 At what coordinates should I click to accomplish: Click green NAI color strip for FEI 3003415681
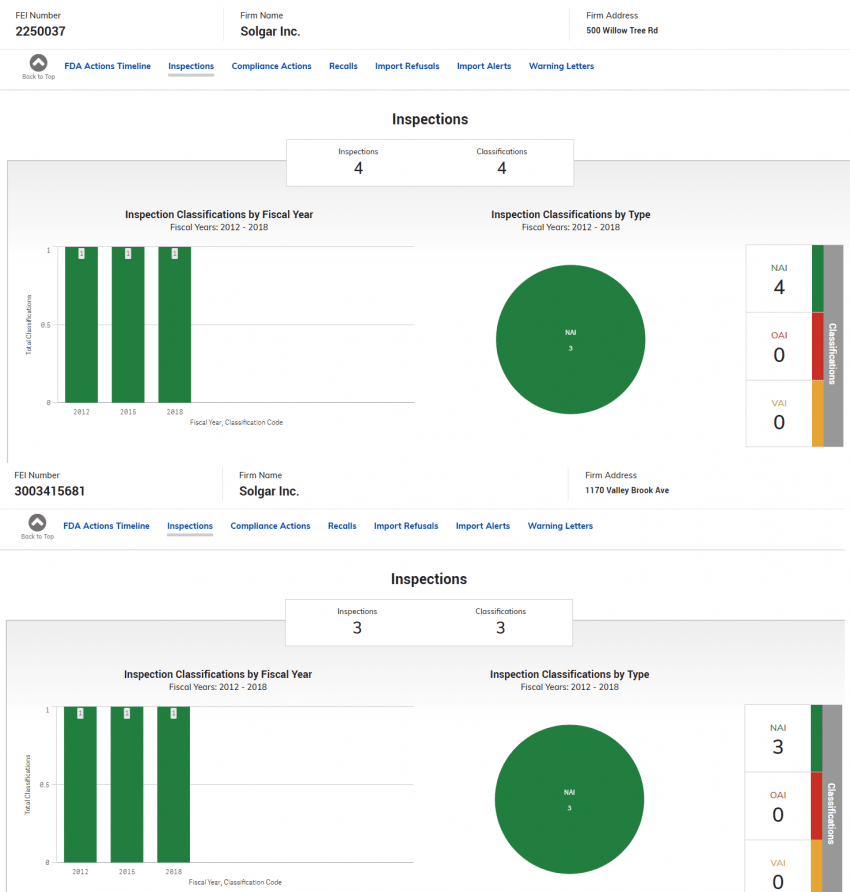(x=816, y=738)
